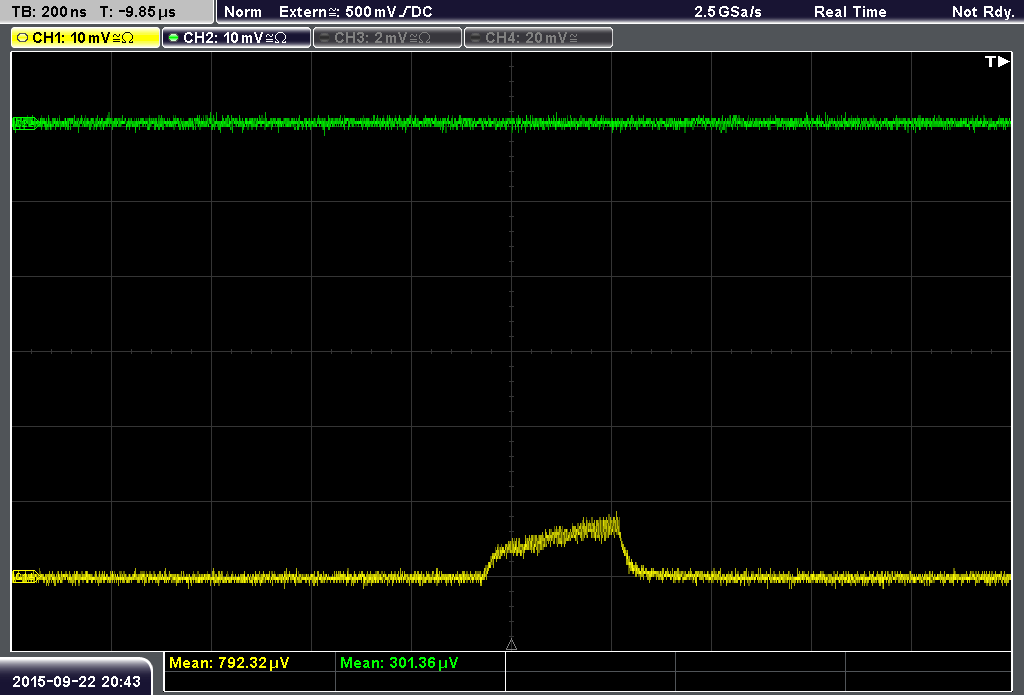The width and height of the screenshot is (1024, 695).
Task: Select the CH1: 10 mV channel tab
Action: [86, 38]
